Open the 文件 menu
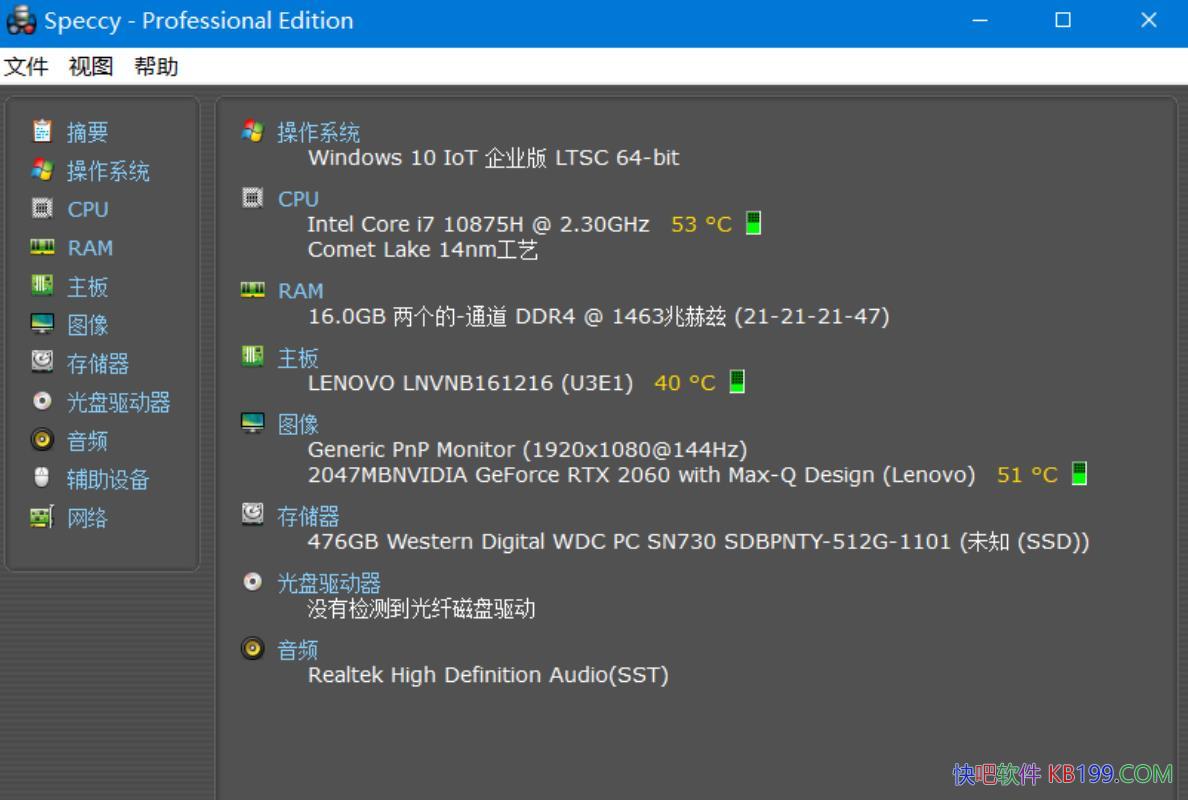The image size is (1188, 800). pos(28,66)
